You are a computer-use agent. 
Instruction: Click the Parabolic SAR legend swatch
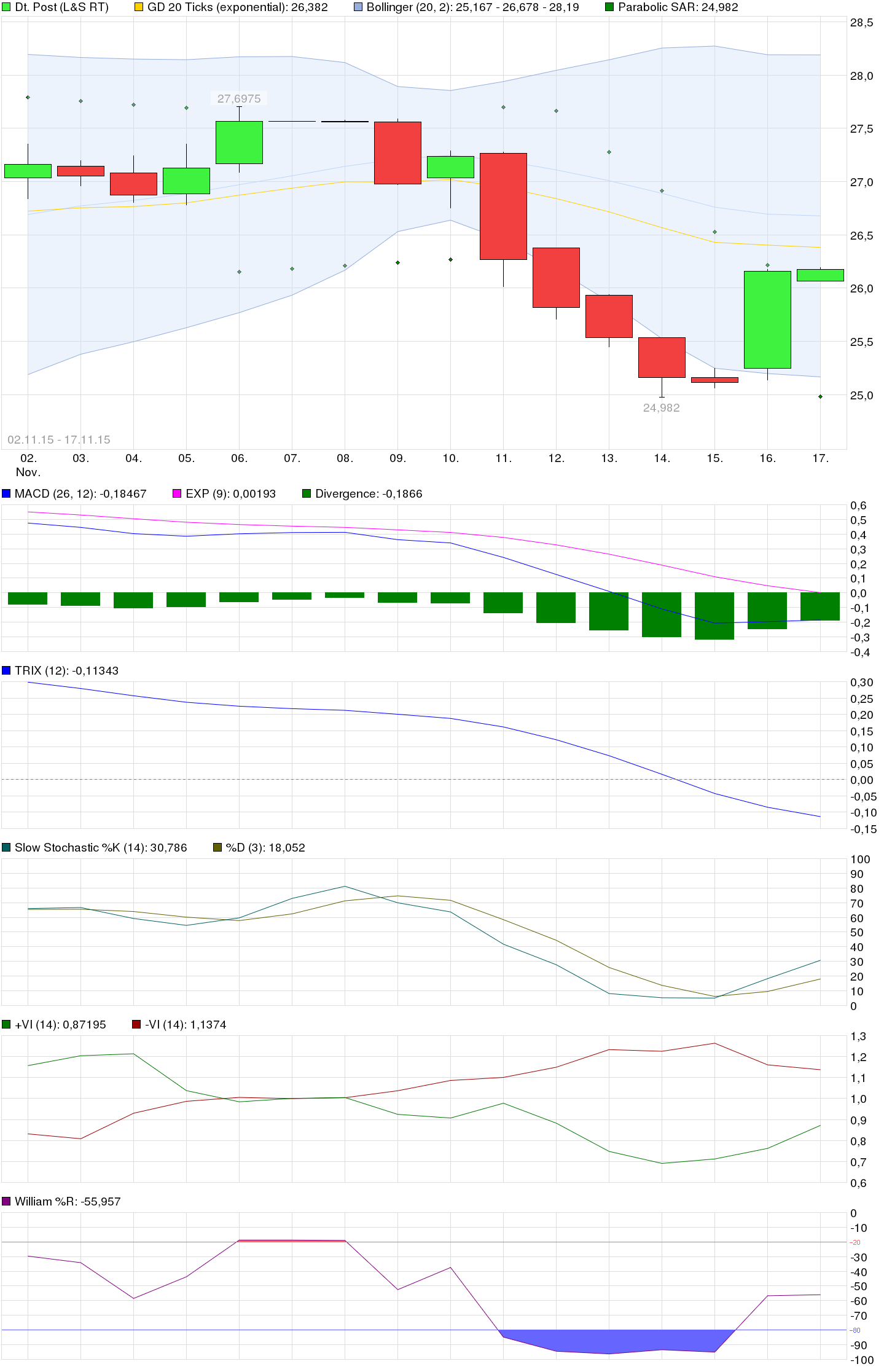(x=609, y=7)
